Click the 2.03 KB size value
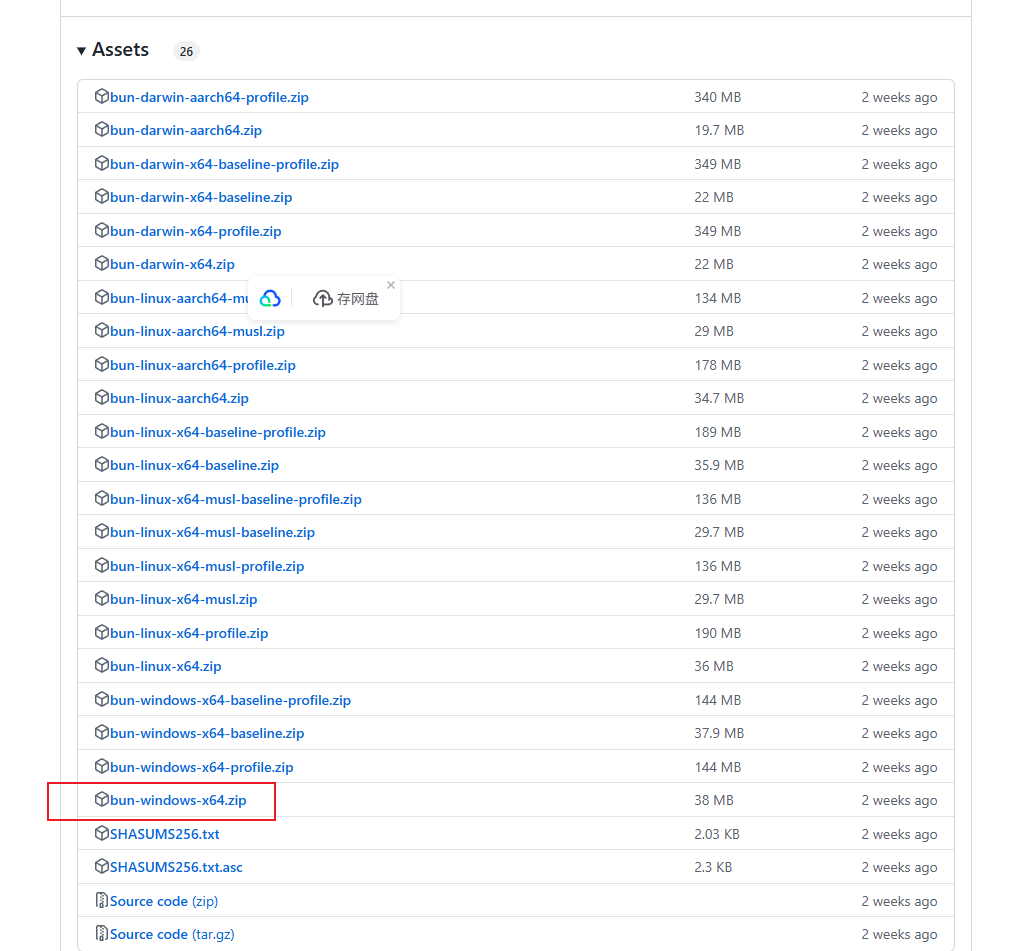Screen dimensions: 1025x951 [x=716, y=835]
